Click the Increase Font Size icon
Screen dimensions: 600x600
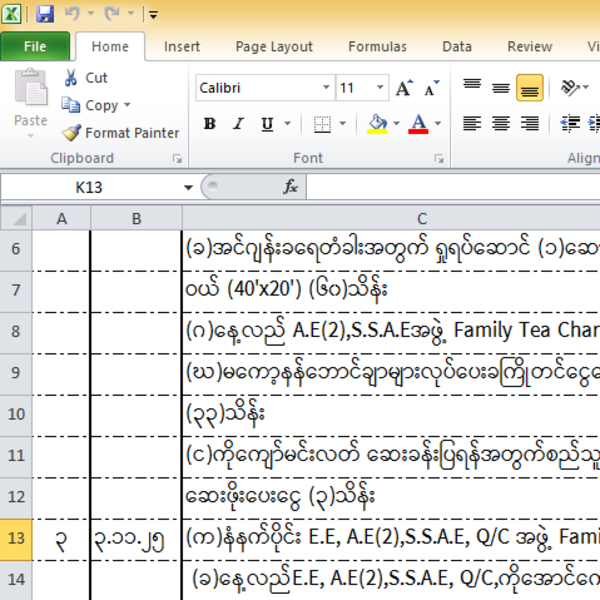click(404, 88)
